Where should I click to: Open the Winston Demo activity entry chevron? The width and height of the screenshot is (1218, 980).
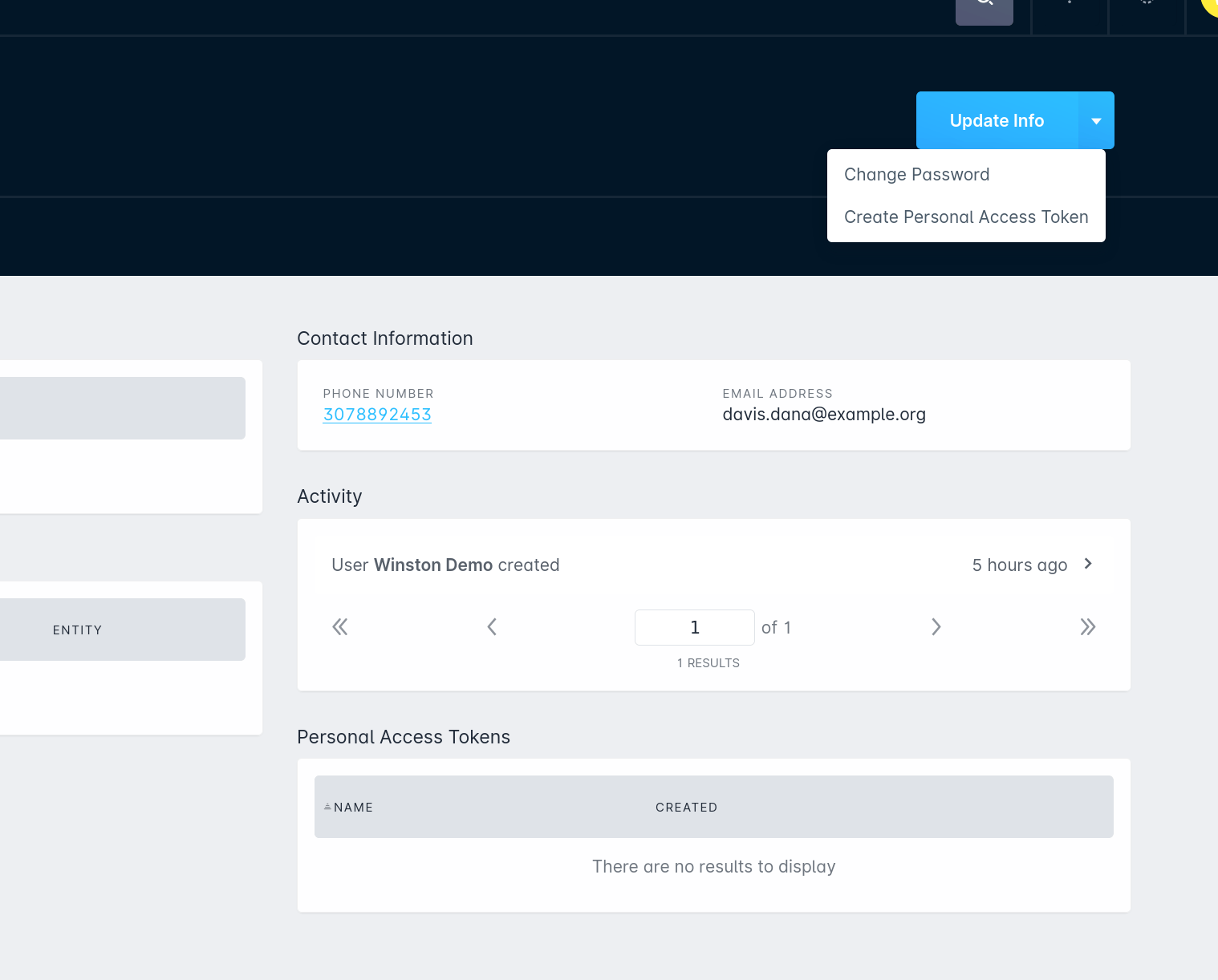coord(1088,564)
